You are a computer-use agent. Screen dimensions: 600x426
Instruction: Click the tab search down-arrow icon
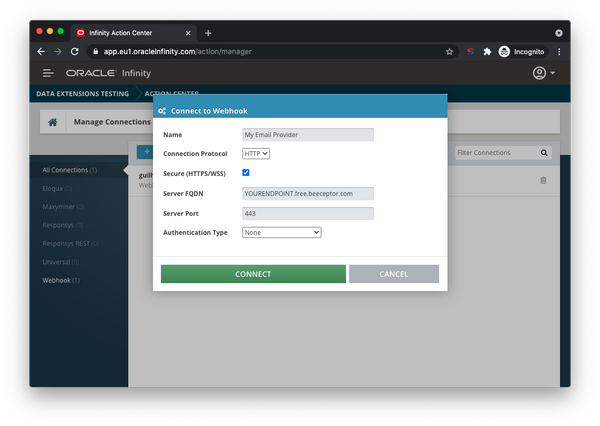pos(559,33)
